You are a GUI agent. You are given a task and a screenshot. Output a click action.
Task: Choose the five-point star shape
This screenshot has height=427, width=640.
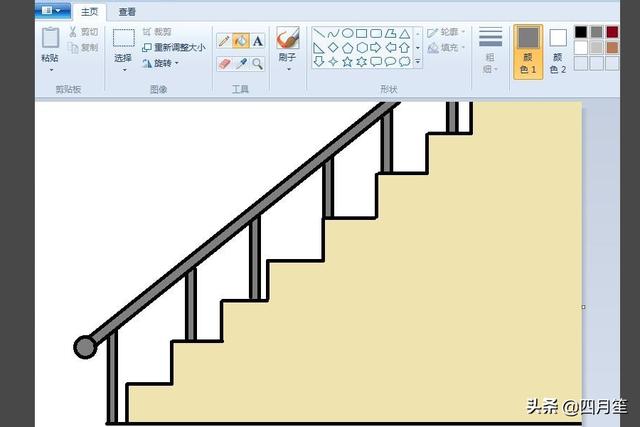(x=347, y=62)
